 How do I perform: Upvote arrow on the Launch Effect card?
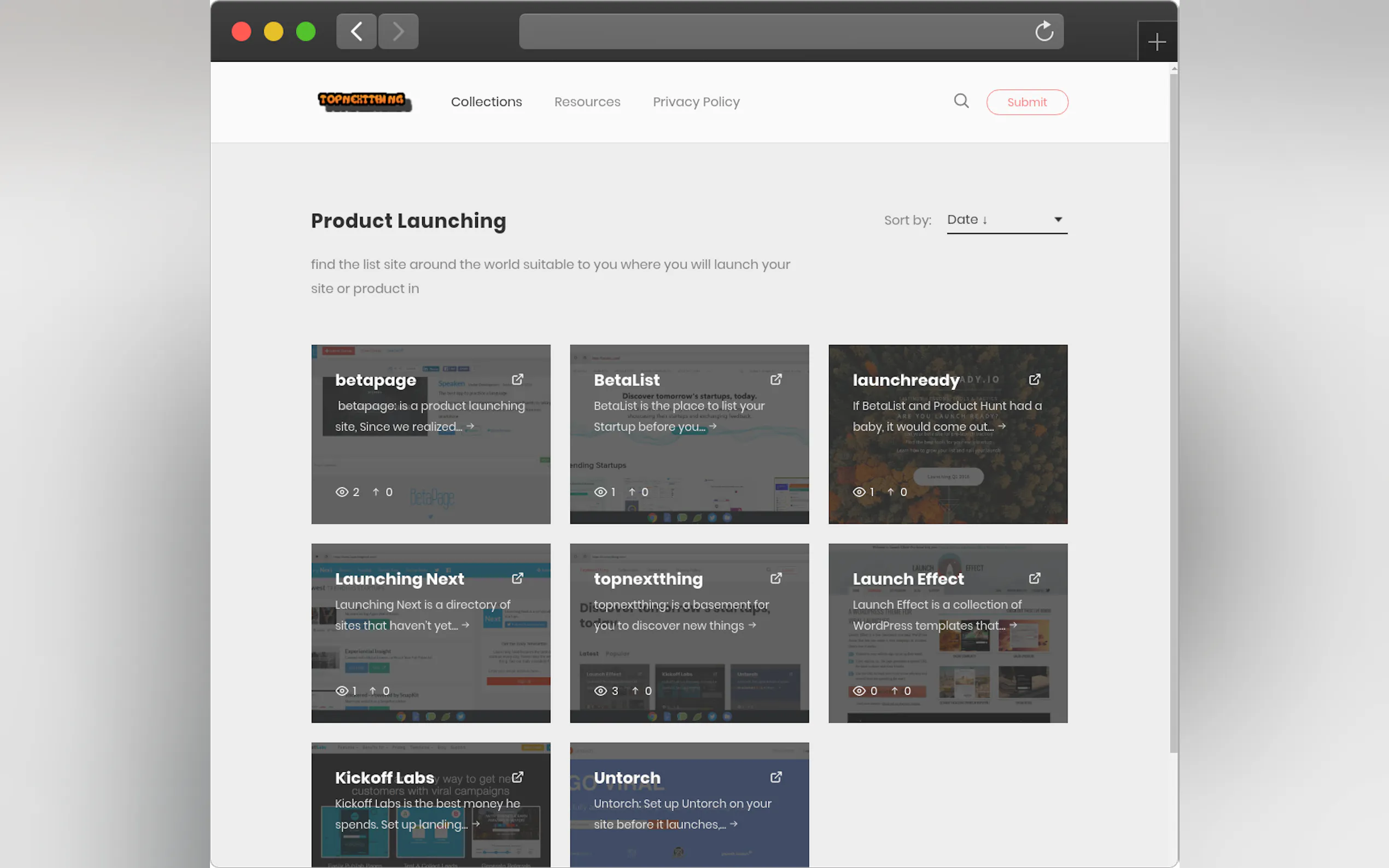coord(894,690)
